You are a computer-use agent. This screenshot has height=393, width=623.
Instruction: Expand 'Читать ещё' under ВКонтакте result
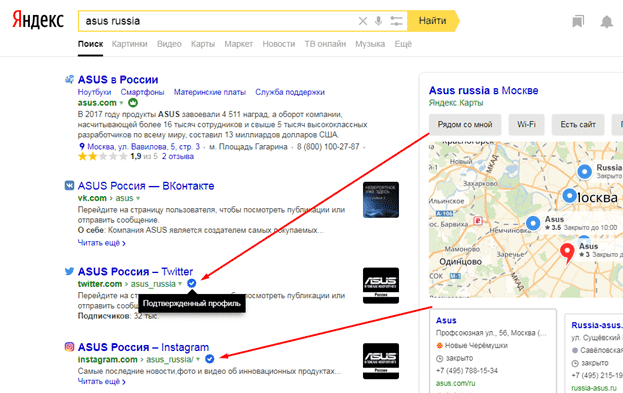[101, 243]
